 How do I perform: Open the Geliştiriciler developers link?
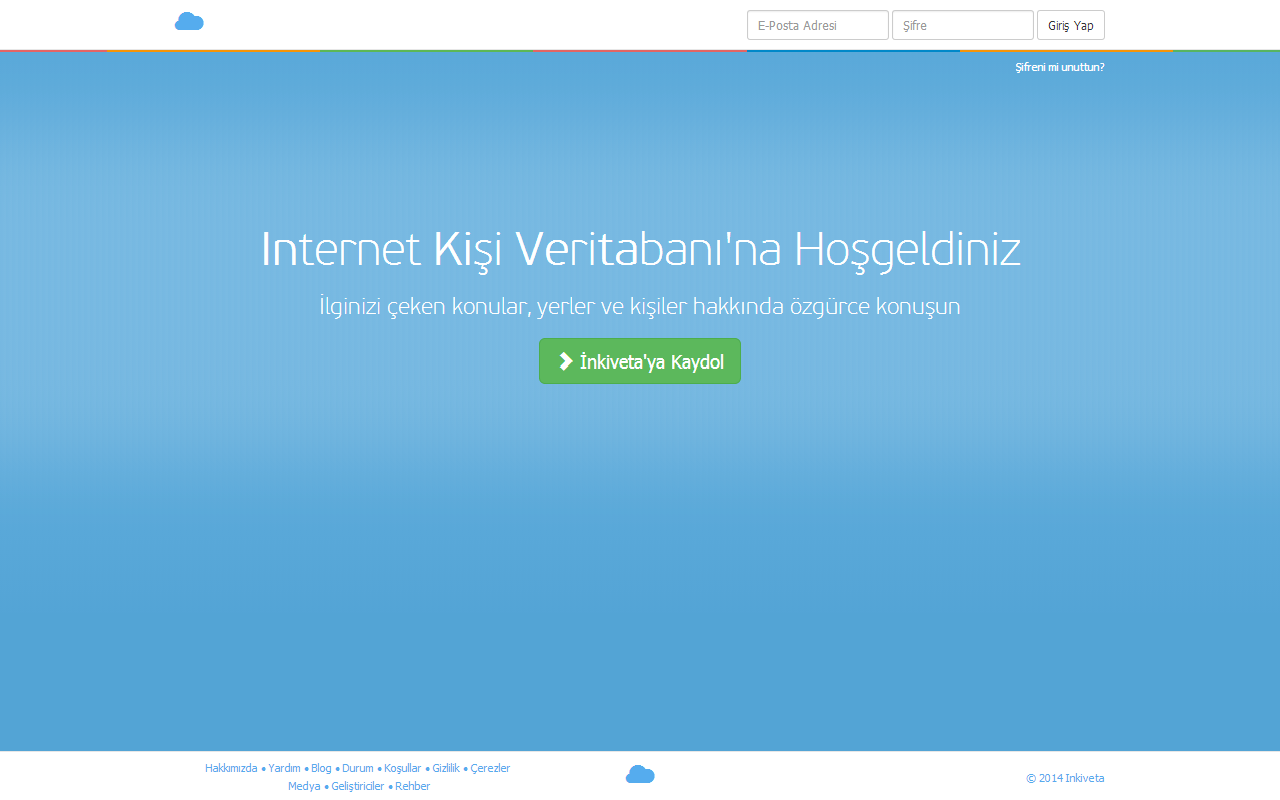(x=358, y=786)
